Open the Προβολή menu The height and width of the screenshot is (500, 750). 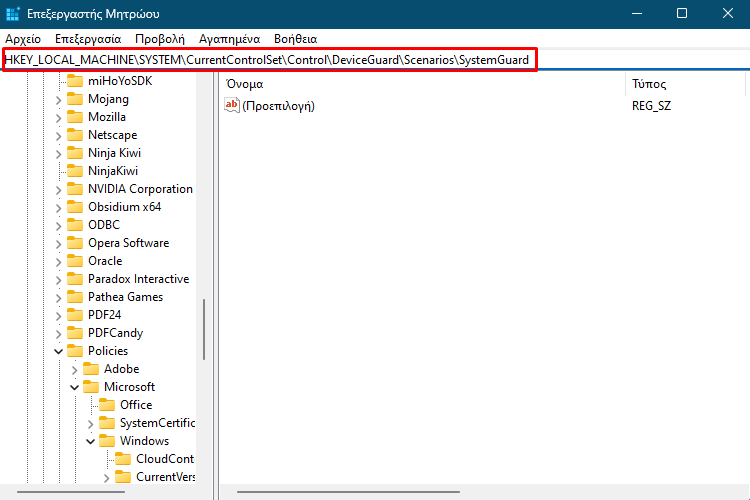pos(160,39)
